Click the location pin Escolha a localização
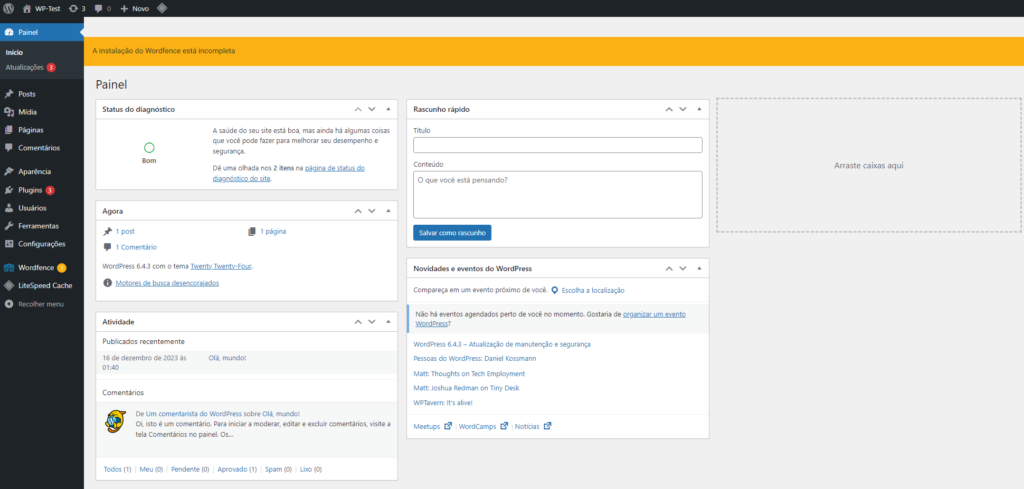 pyautogui.click(x=555, y=290)
